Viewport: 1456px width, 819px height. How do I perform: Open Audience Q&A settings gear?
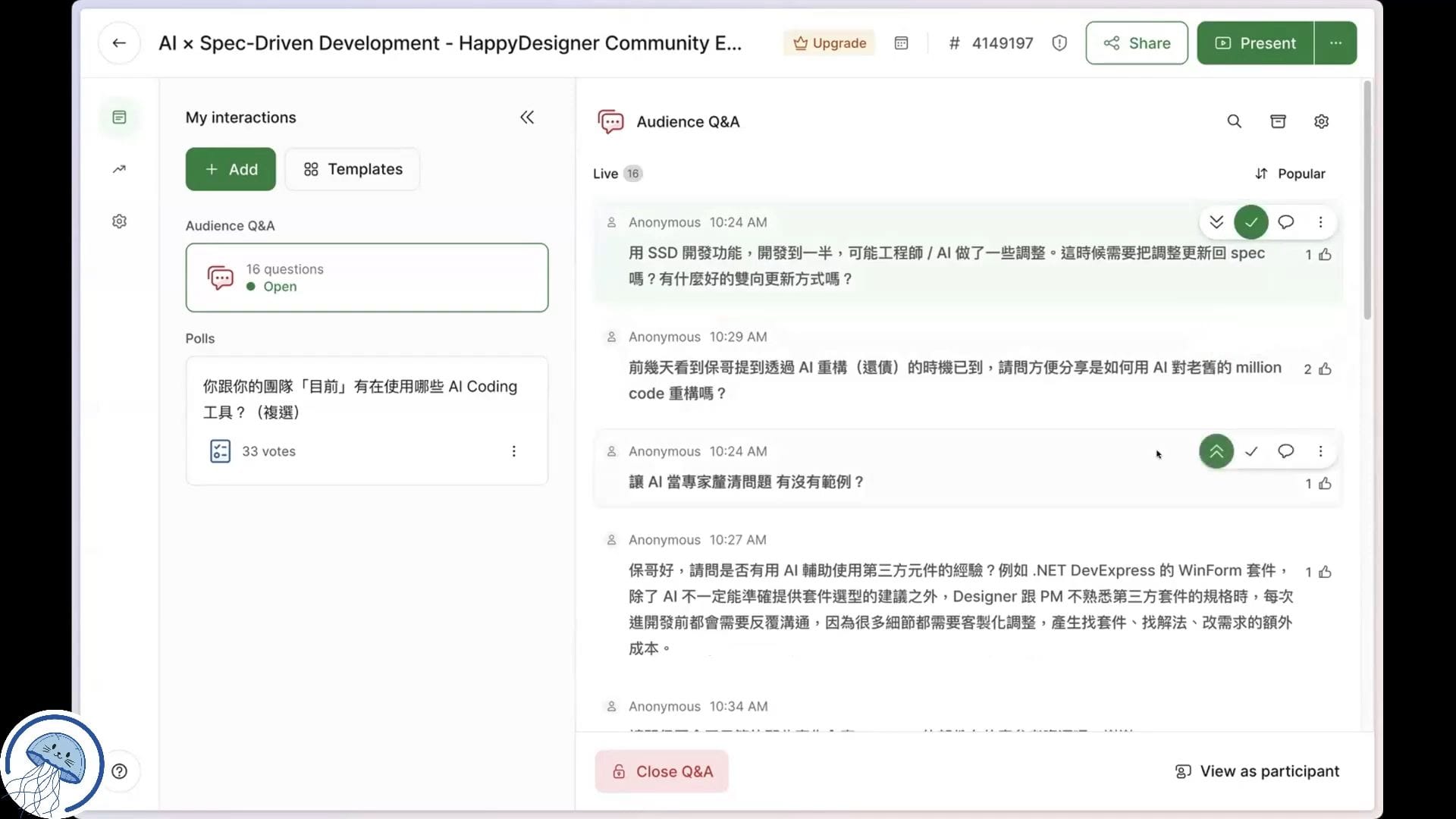pos(1321,121)
